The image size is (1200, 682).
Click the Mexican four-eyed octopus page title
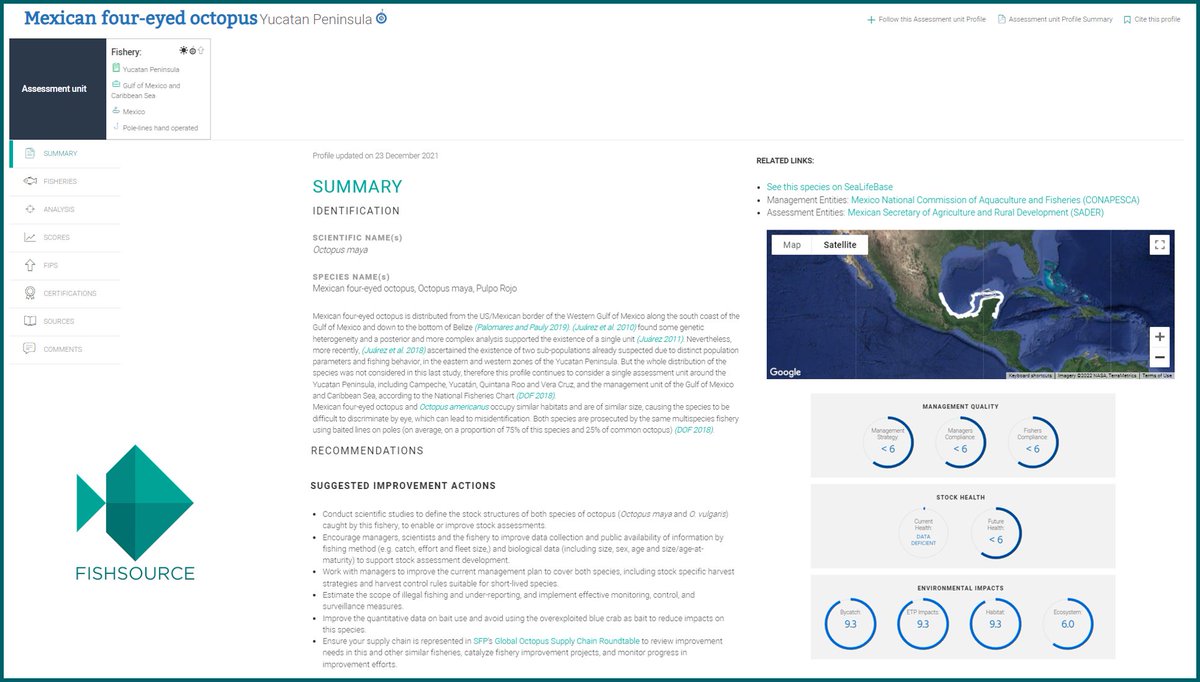click(139, 19)
